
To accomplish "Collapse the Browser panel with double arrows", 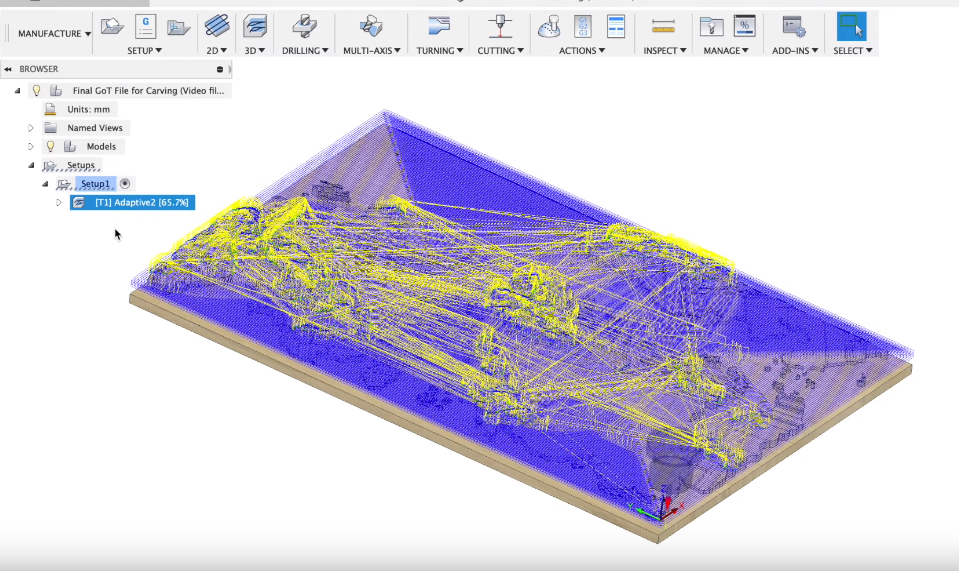I will pos(8,69).
